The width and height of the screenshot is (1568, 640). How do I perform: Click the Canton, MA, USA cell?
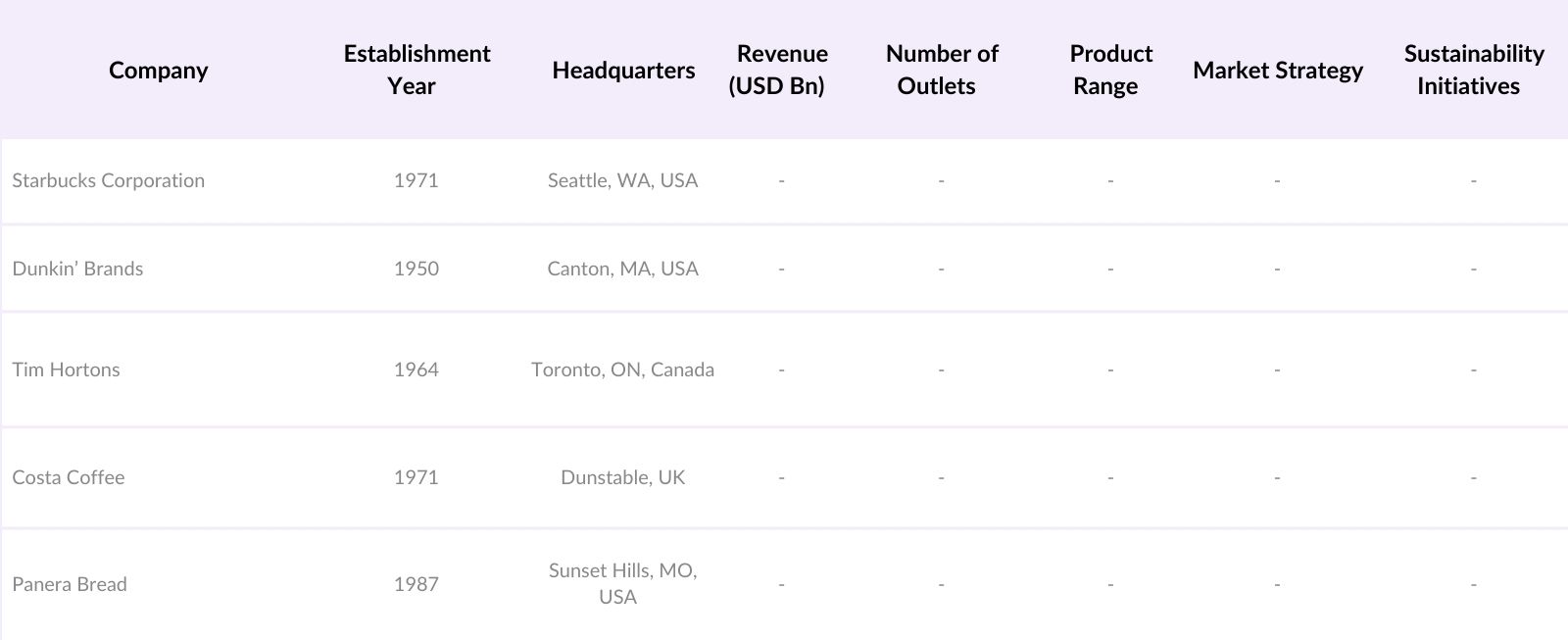click(622, 269)
